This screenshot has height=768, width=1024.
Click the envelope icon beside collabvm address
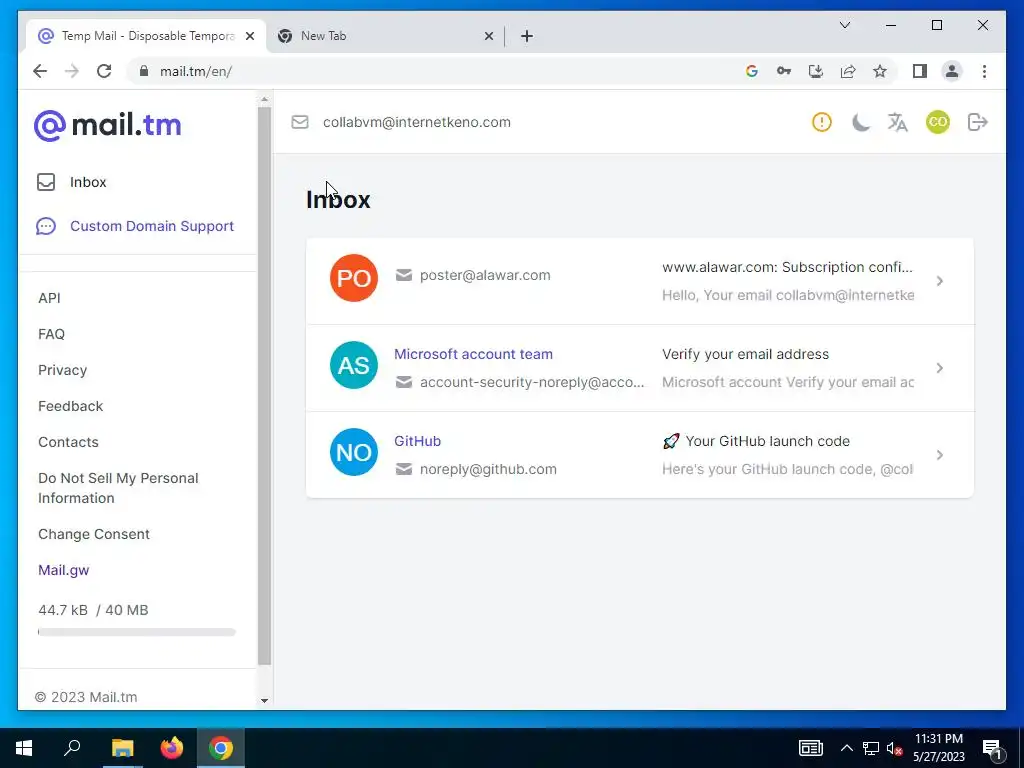tap(300, 122)
